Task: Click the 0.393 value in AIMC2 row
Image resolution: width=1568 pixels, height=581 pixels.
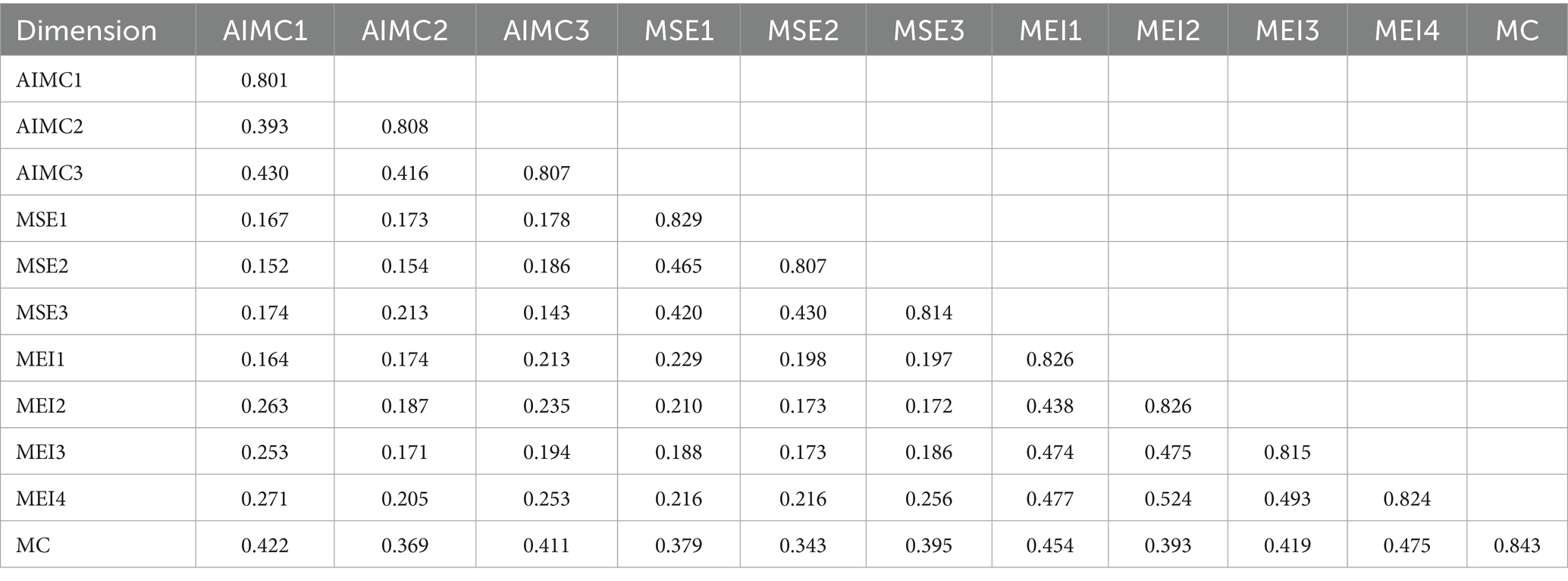Action: pyautogui.click(x=265, y=126)
